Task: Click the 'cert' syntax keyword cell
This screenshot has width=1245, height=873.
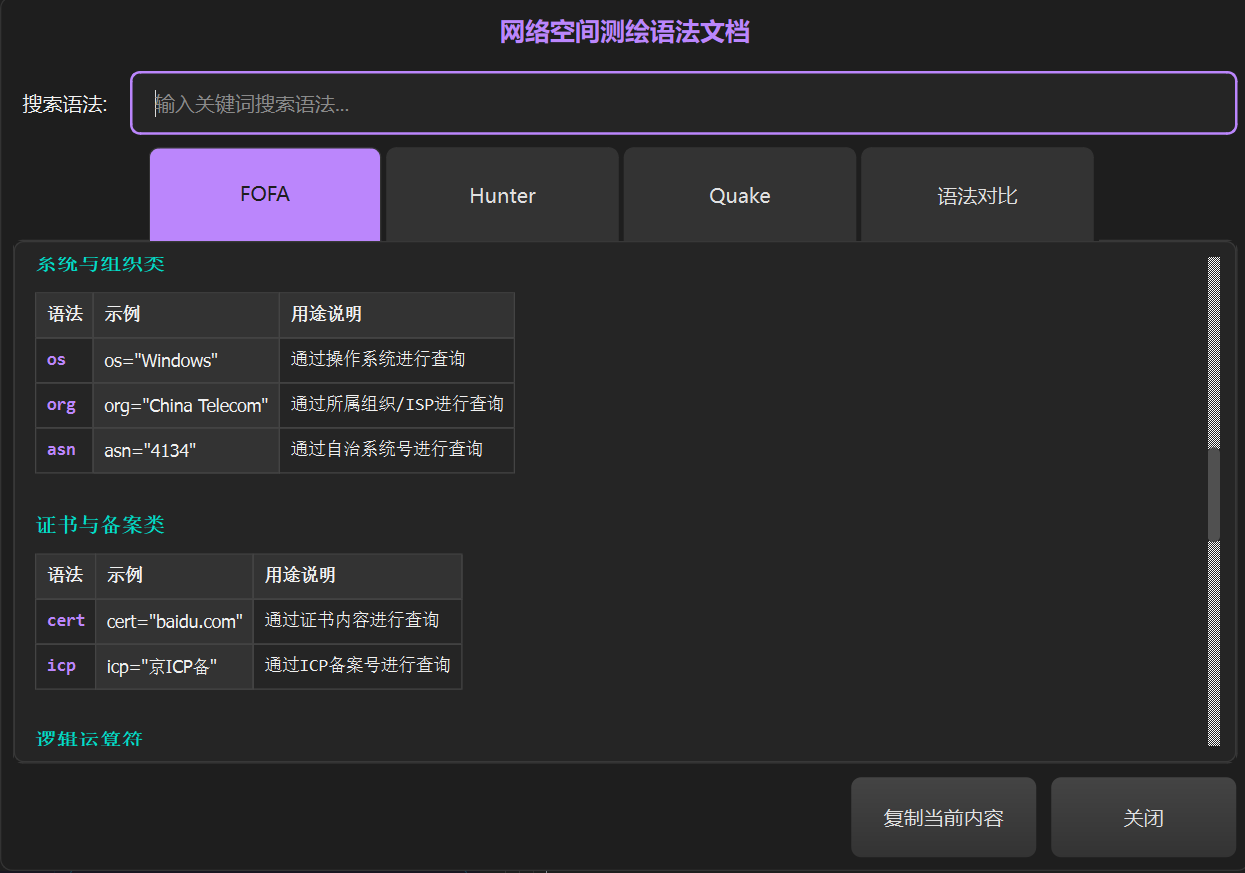Action: pyautogui.click(x=66, y=621)
